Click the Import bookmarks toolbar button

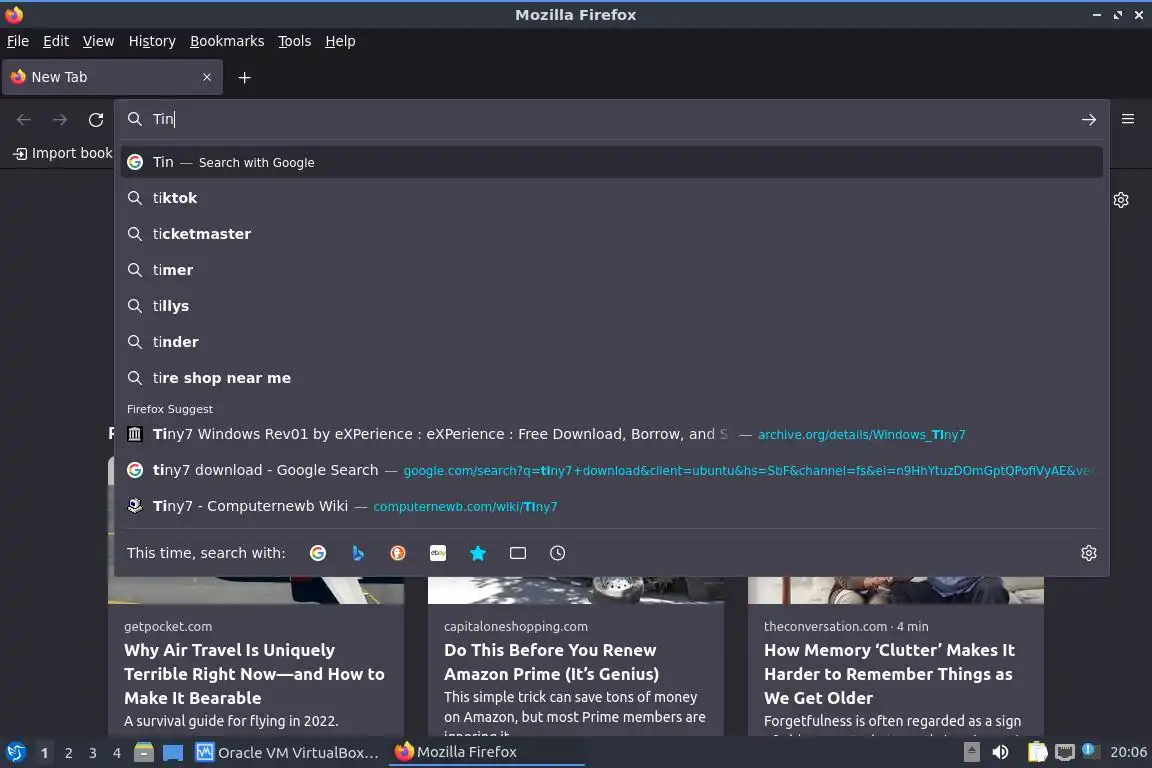pos(63,153)
